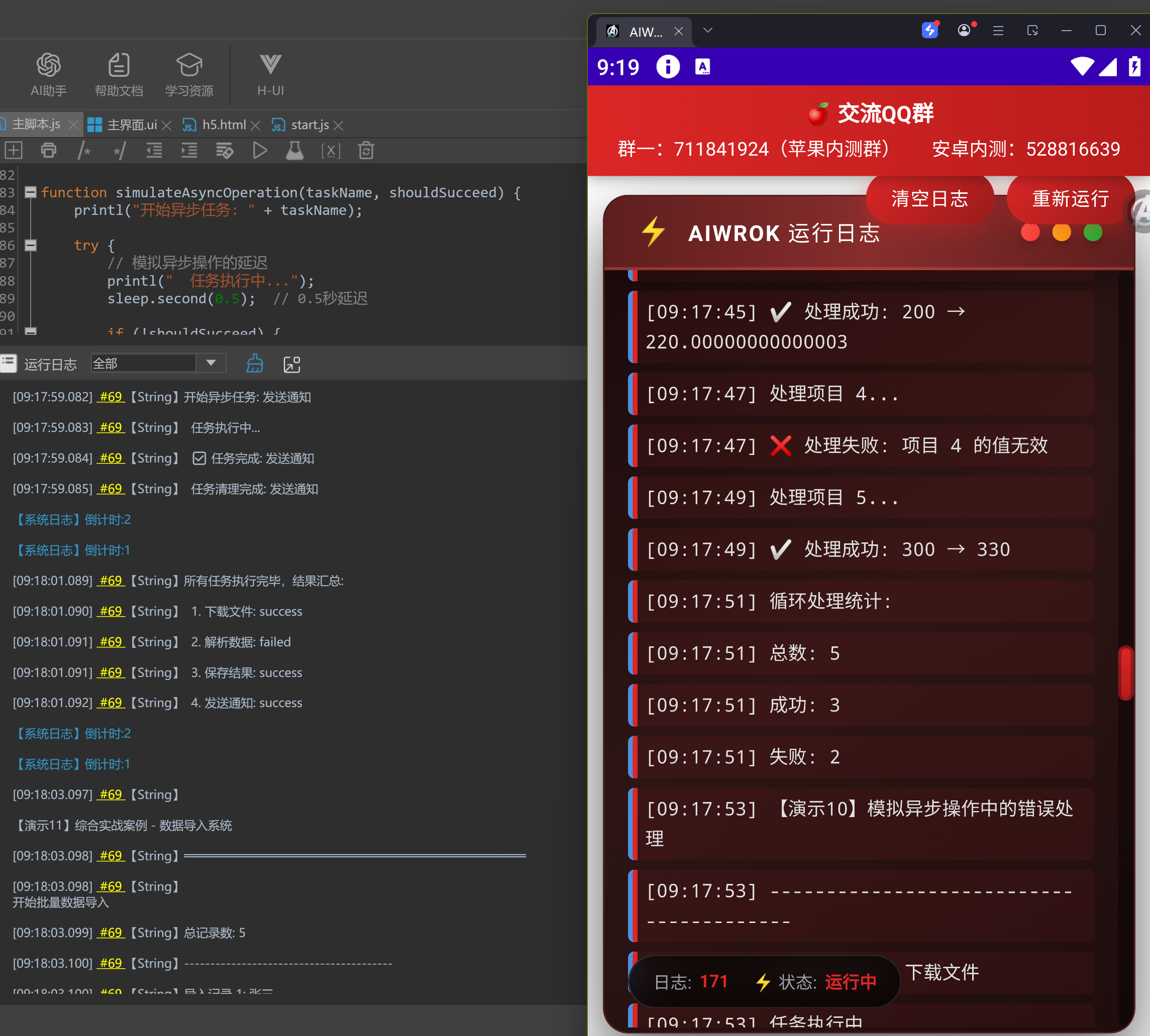Run the script with the play icon
Screen dimensions: 1150x1036
[260, 150]
